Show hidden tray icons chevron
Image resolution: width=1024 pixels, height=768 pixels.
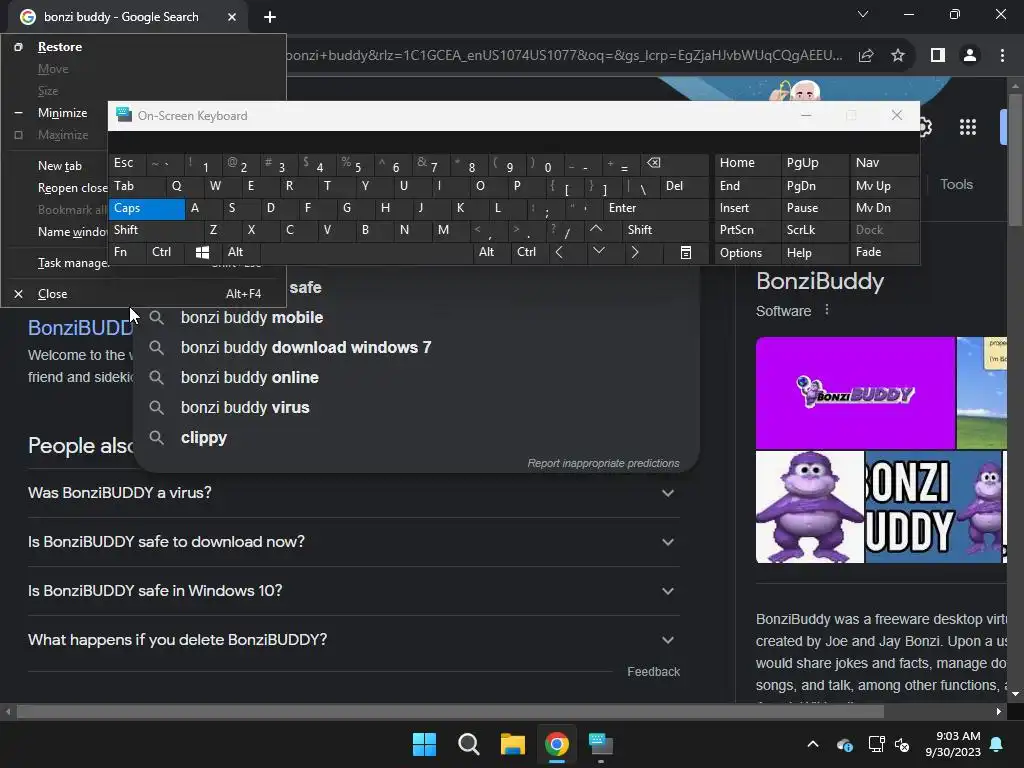[x=813, y=744]
